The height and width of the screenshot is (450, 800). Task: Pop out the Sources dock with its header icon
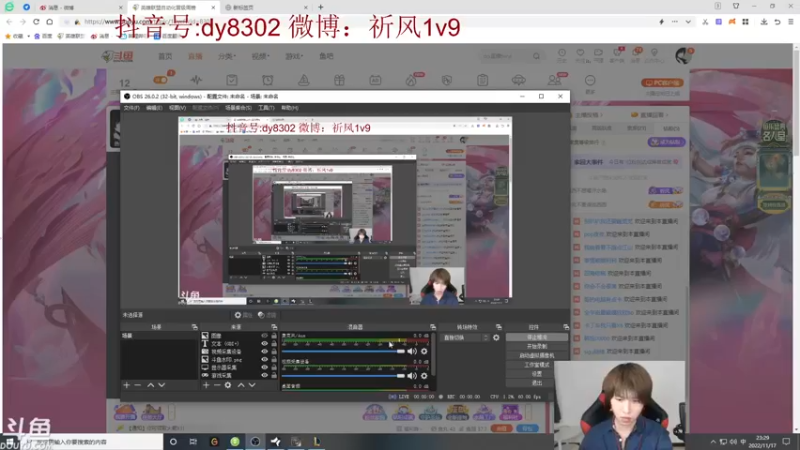click(274, 327)
